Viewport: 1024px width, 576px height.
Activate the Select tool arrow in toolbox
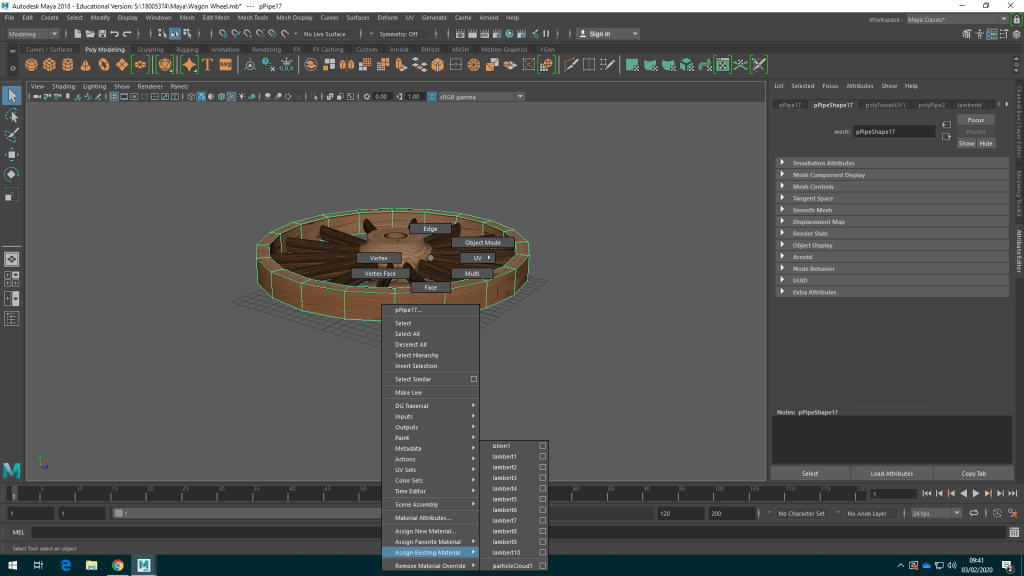click(x=11, y=96)
